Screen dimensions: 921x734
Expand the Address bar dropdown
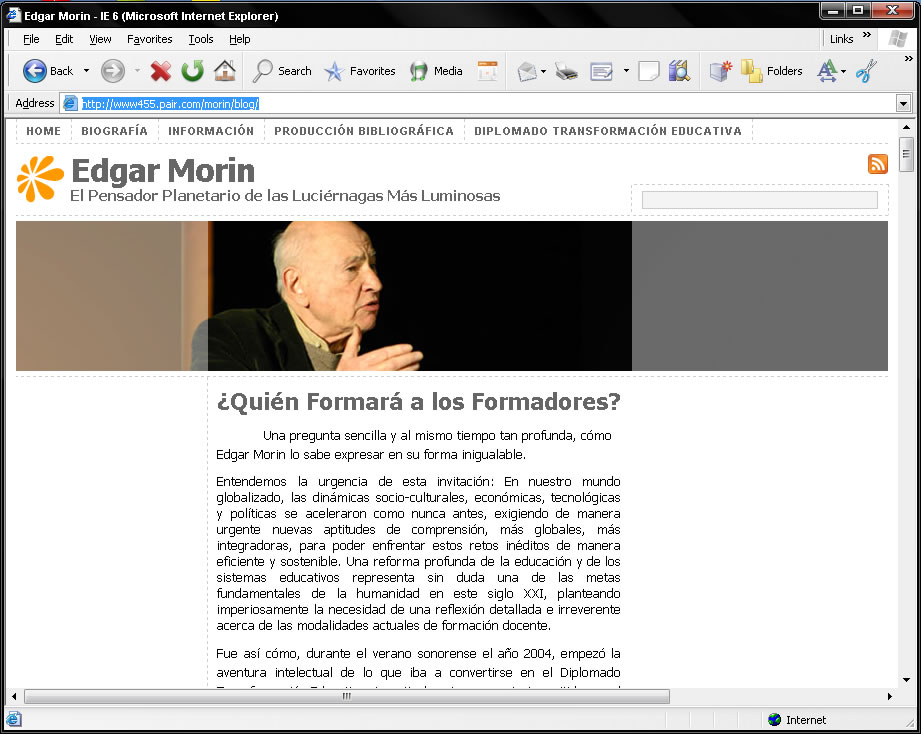[x=903, y=104]
